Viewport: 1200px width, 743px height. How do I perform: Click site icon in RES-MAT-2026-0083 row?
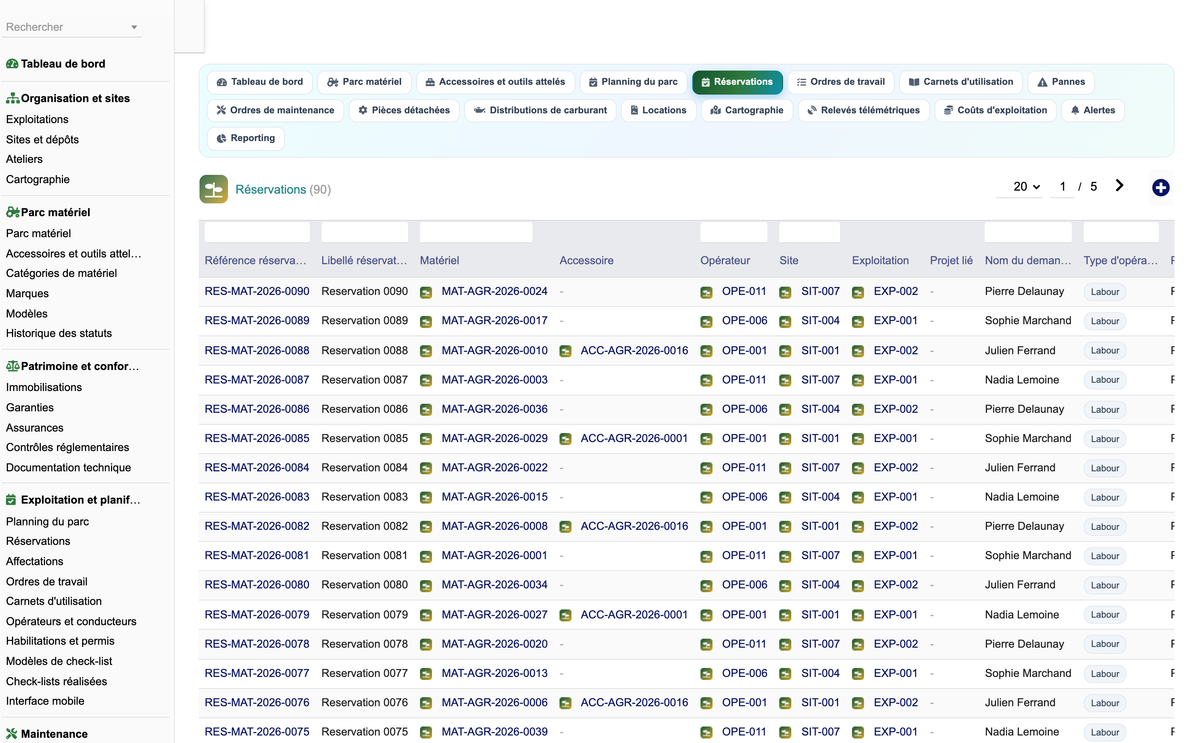pos(785,497)
